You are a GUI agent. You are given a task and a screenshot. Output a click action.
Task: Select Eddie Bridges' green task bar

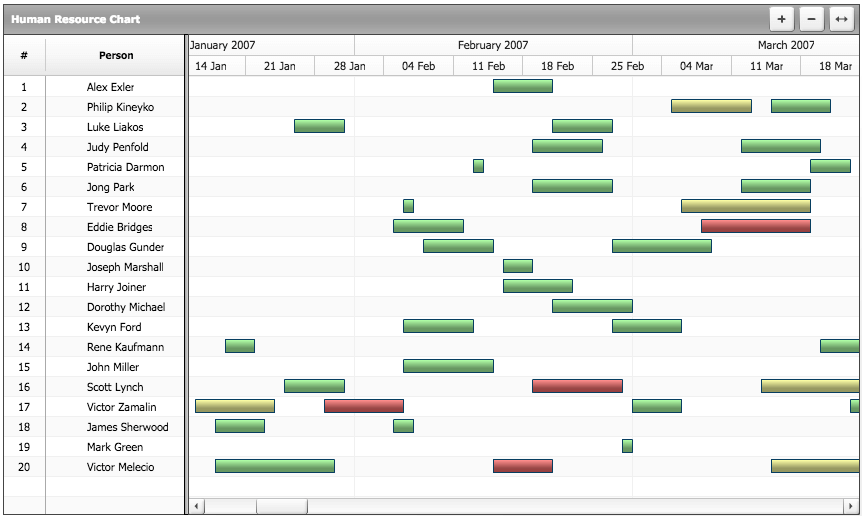[428, 226]
